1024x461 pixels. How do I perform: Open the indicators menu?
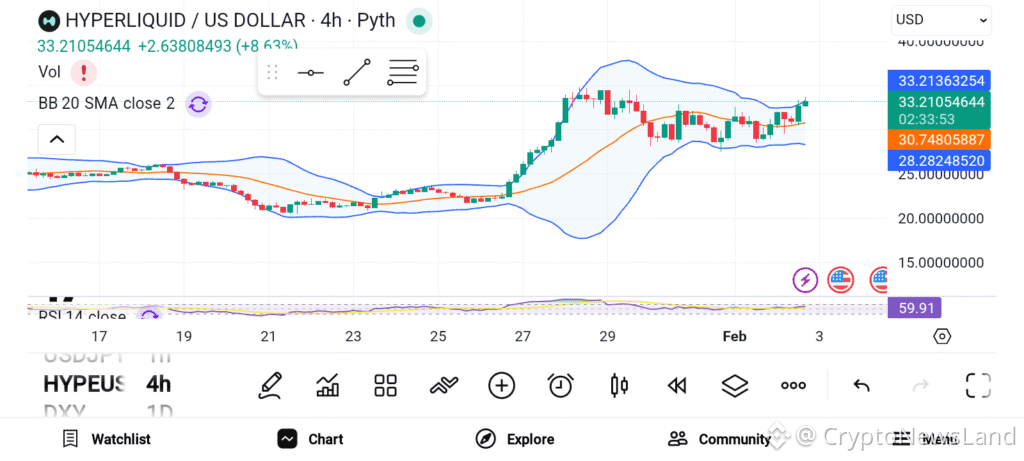pos(327,385)
